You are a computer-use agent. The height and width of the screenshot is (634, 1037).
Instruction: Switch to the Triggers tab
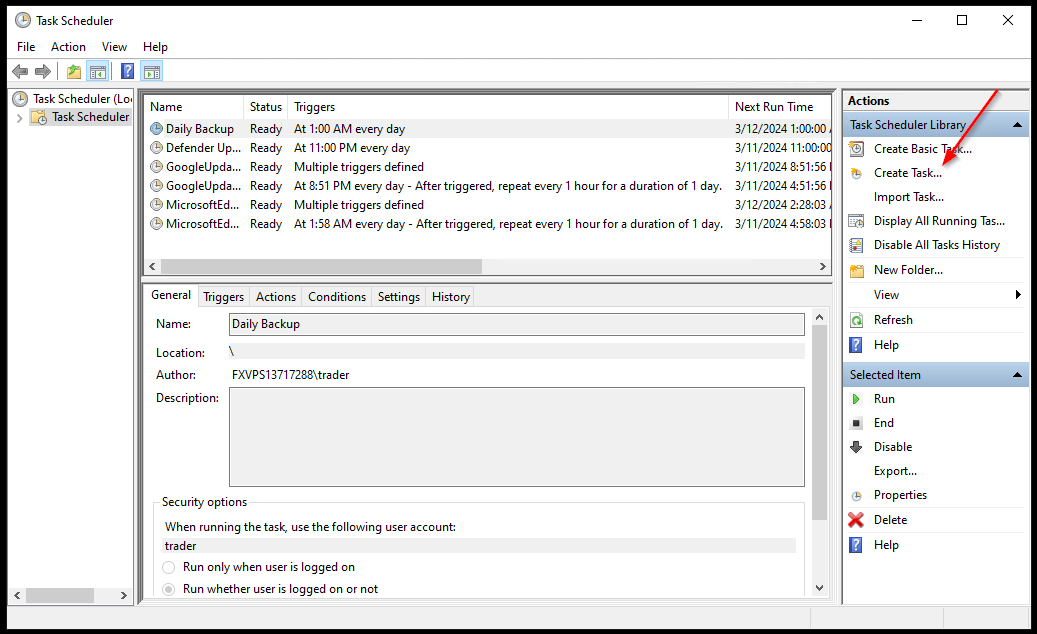223,297
